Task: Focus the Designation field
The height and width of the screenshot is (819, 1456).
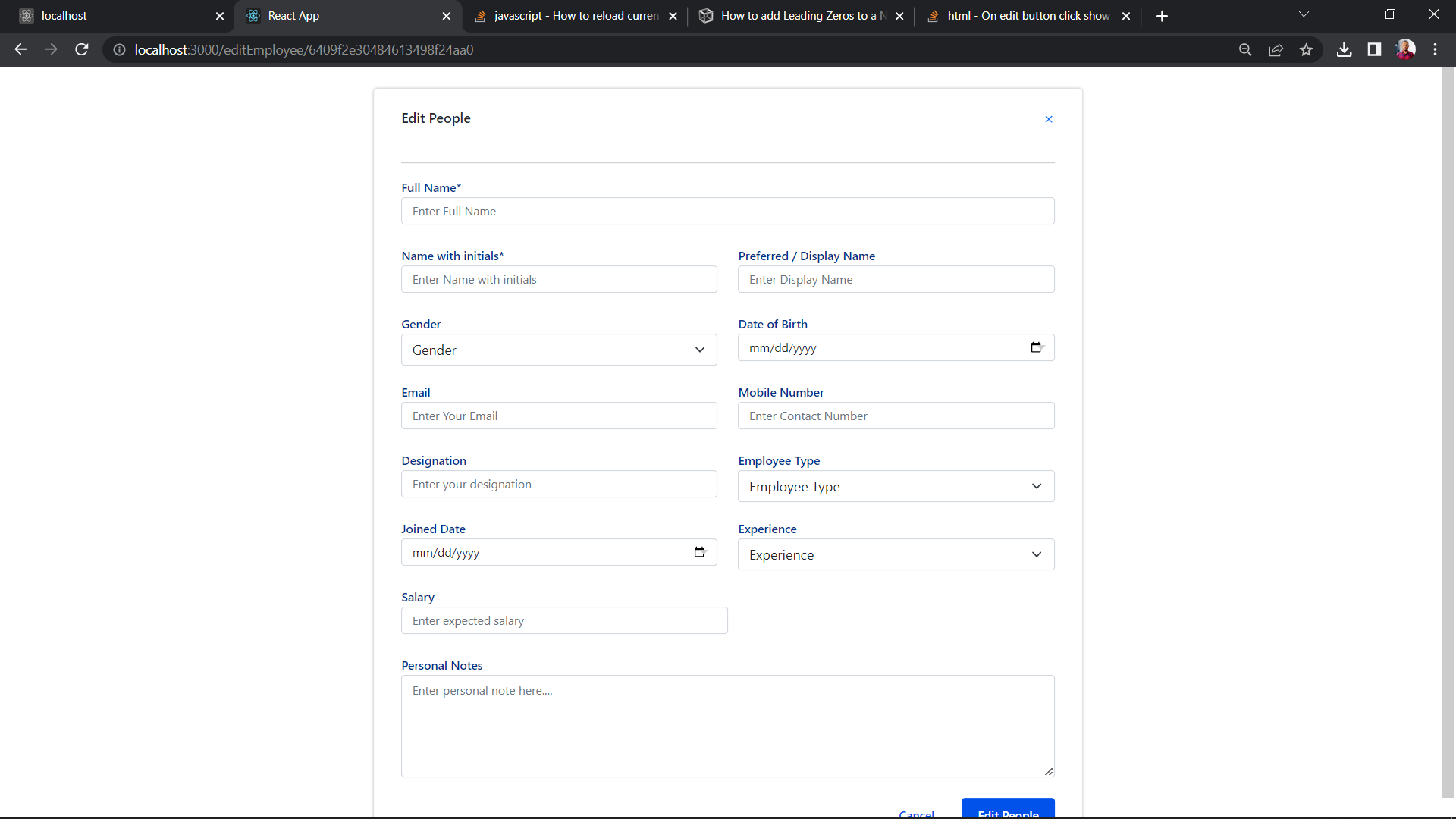Action: pyautogui.click(x=559, y=484)
